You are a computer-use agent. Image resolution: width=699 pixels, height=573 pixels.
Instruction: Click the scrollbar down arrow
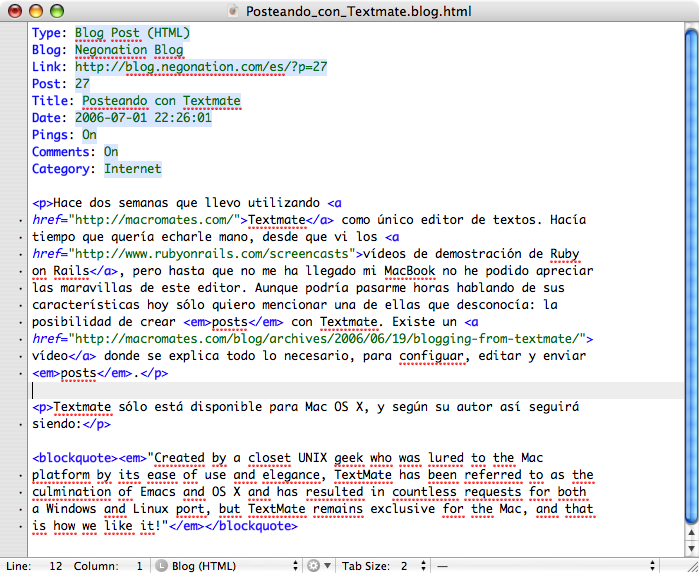click(x=691, y=548)
